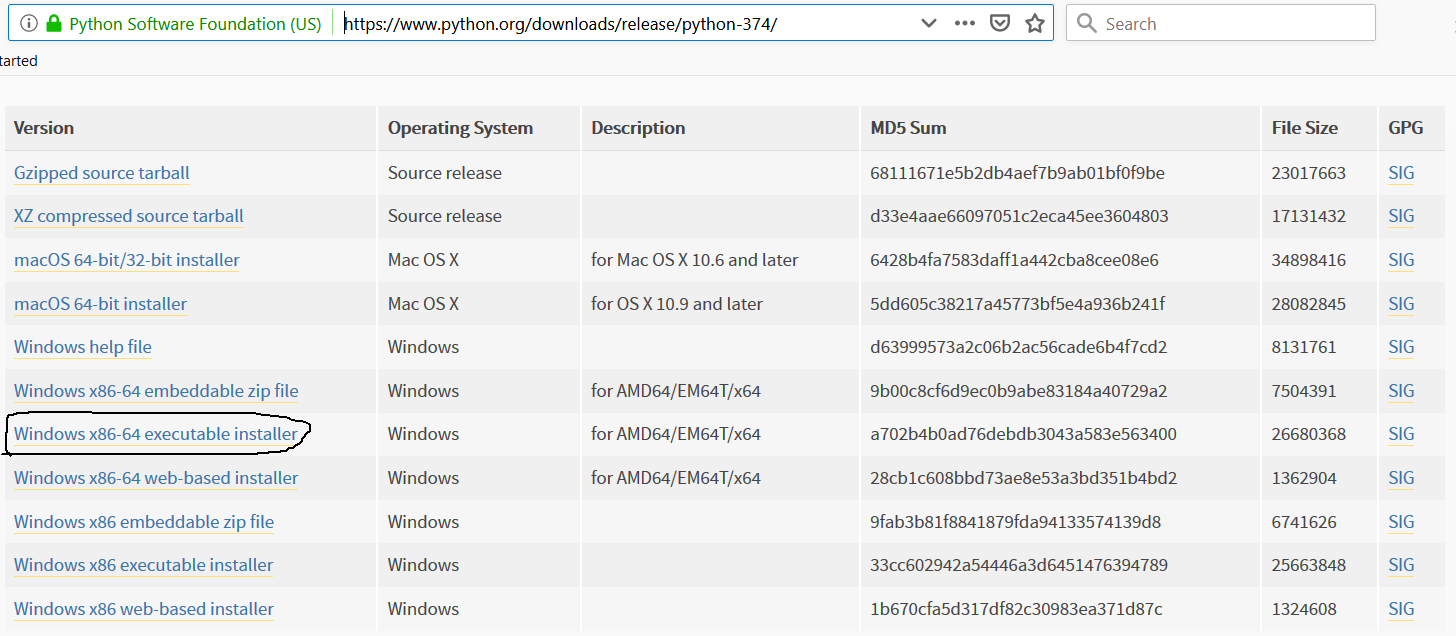This screenshot has height=636, width=1456.
Task: Click description 'for Mac OS X 10.6 and later'
Action: point(695,260)
